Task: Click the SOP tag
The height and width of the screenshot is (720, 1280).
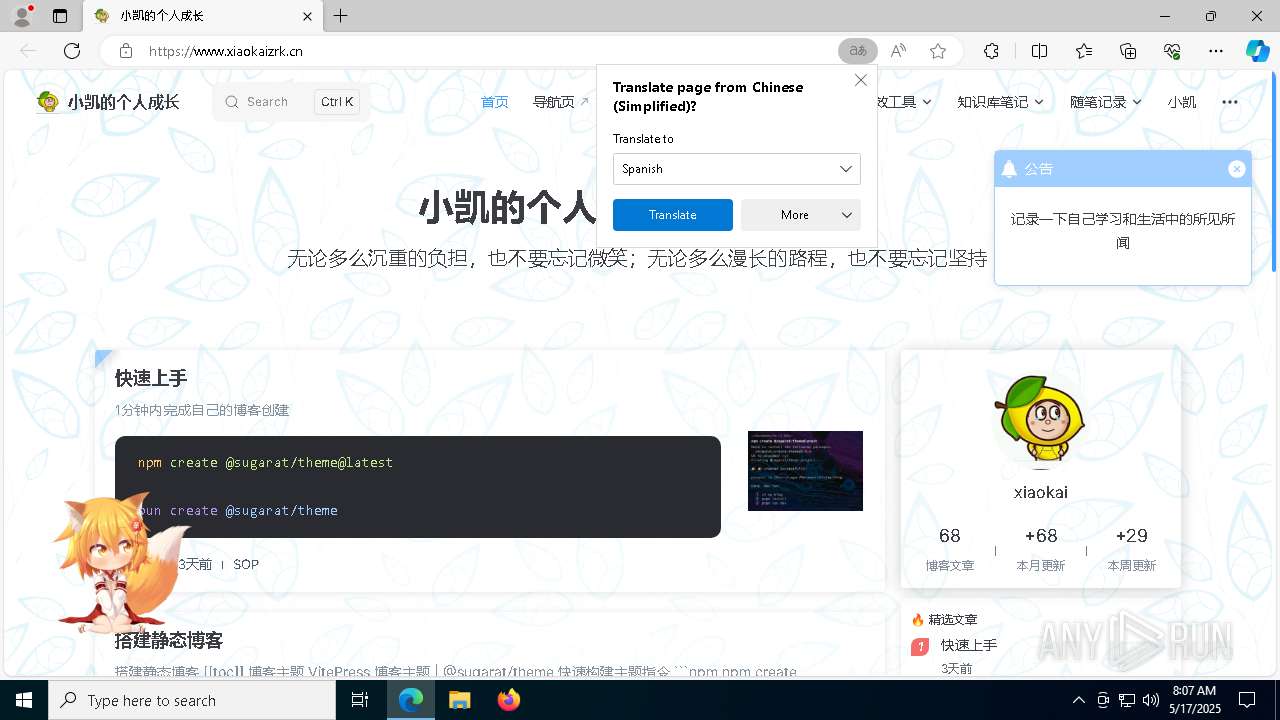Action: coord(246,564)
